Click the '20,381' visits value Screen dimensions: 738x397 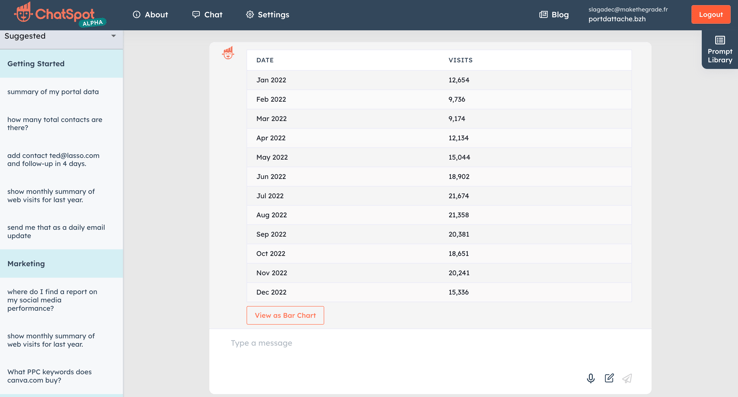coord(459,234)
